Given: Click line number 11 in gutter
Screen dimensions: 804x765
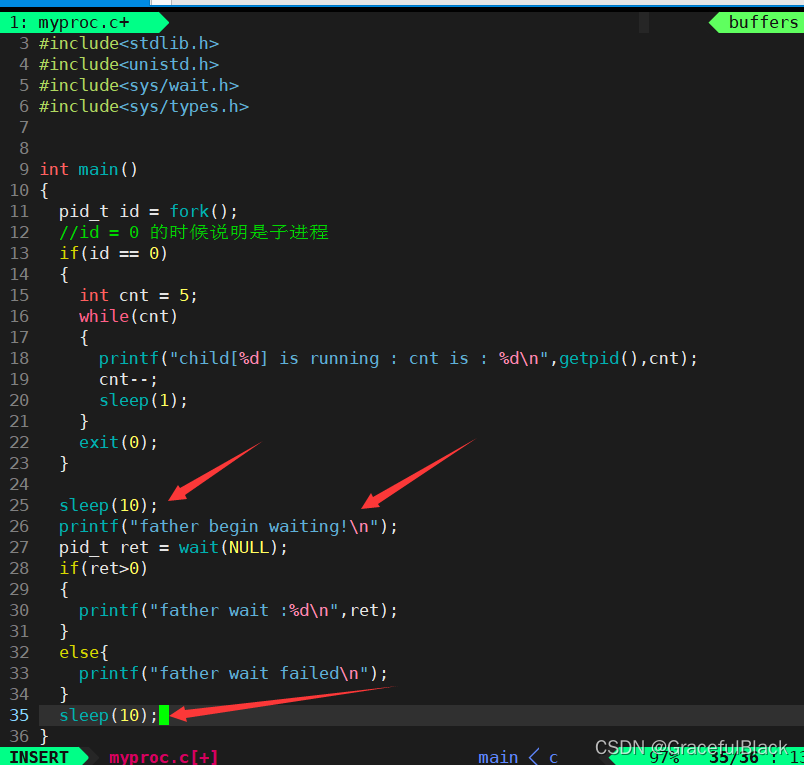Looking at the screenshot, I should tap(19, 211).
